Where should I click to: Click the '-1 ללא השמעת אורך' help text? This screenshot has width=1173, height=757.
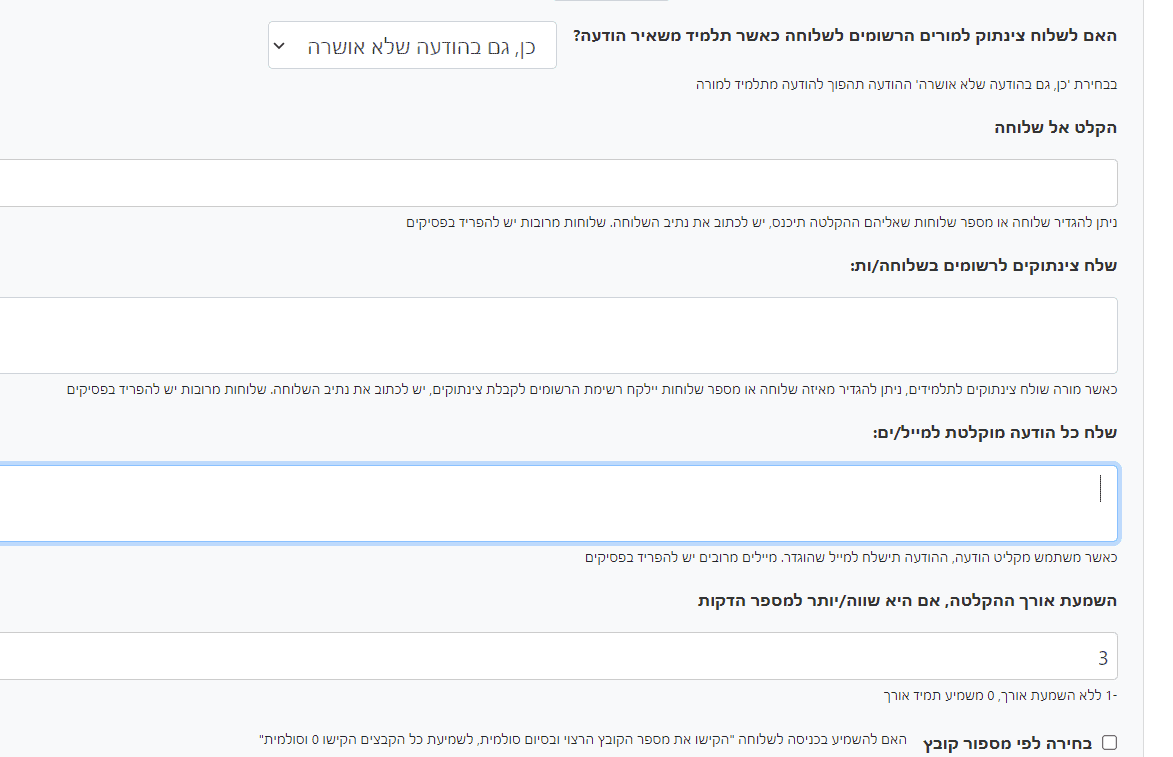click(x=1000, y=695)
